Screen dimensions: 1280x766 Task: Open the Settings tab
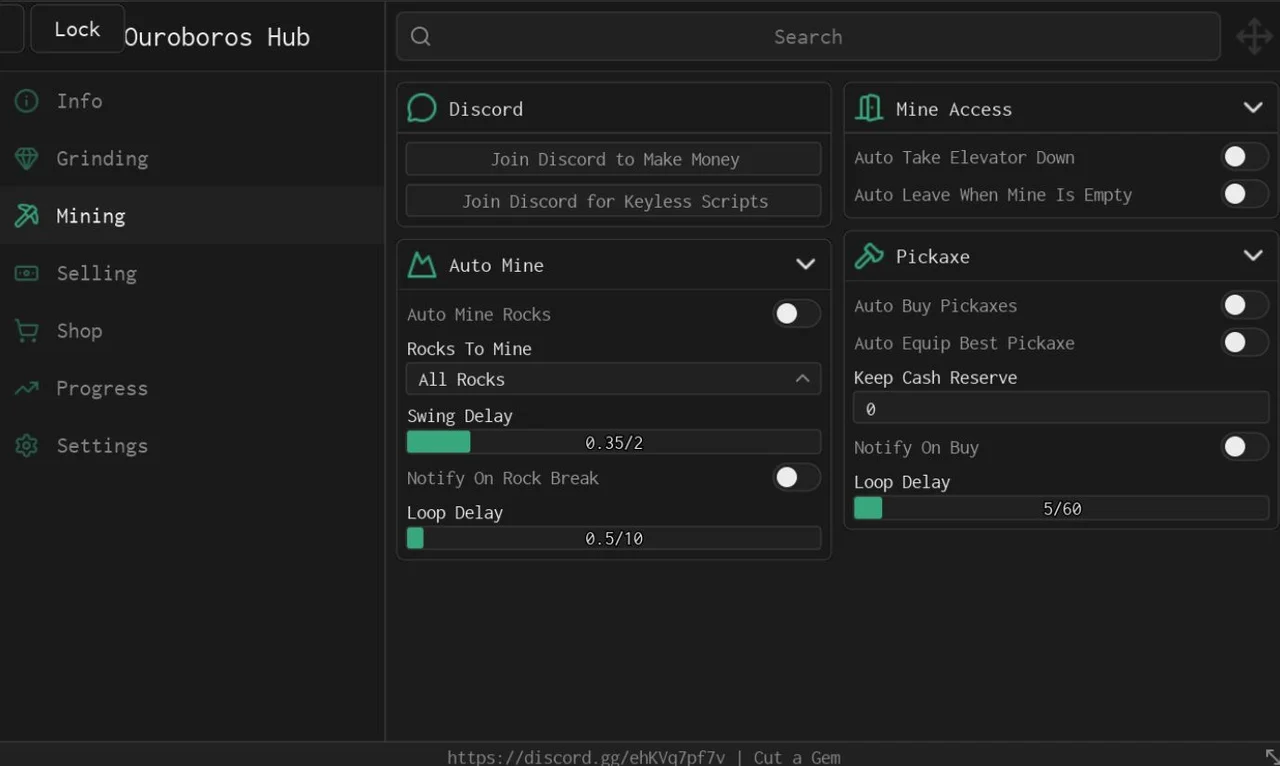[x=192, y=446]
